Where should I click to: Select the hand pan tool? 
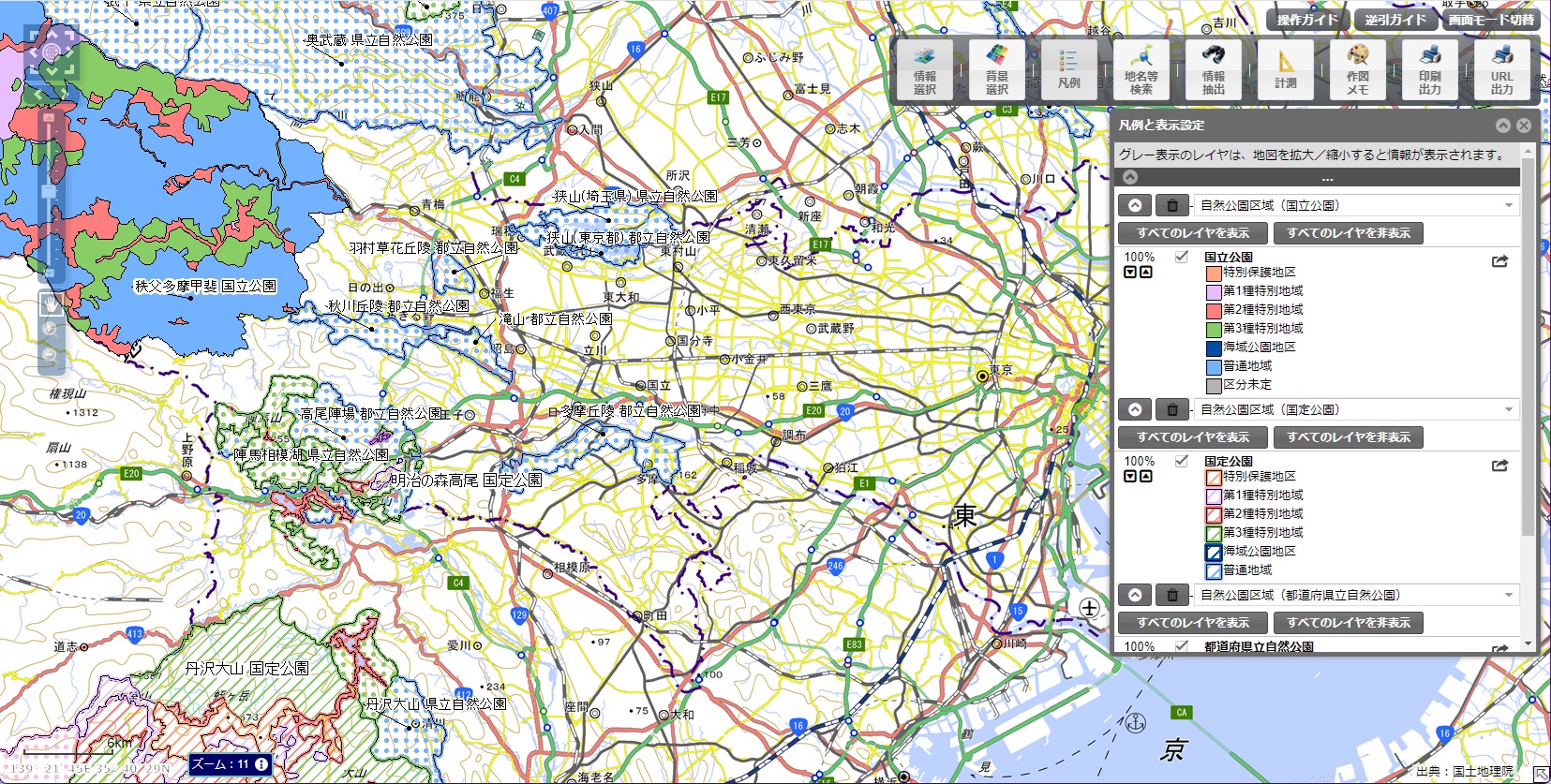pos(51,303)
